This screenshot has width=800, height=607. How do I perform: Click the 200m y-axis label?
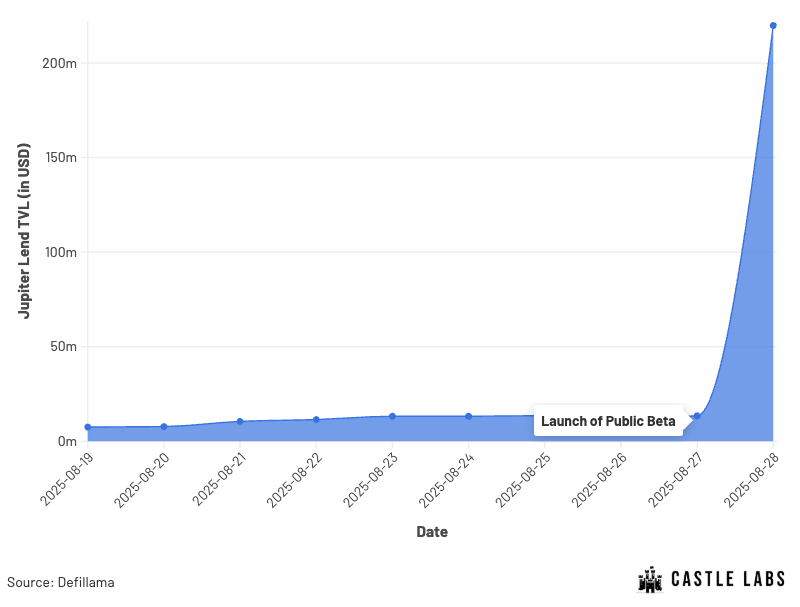[x=60, y=63]
